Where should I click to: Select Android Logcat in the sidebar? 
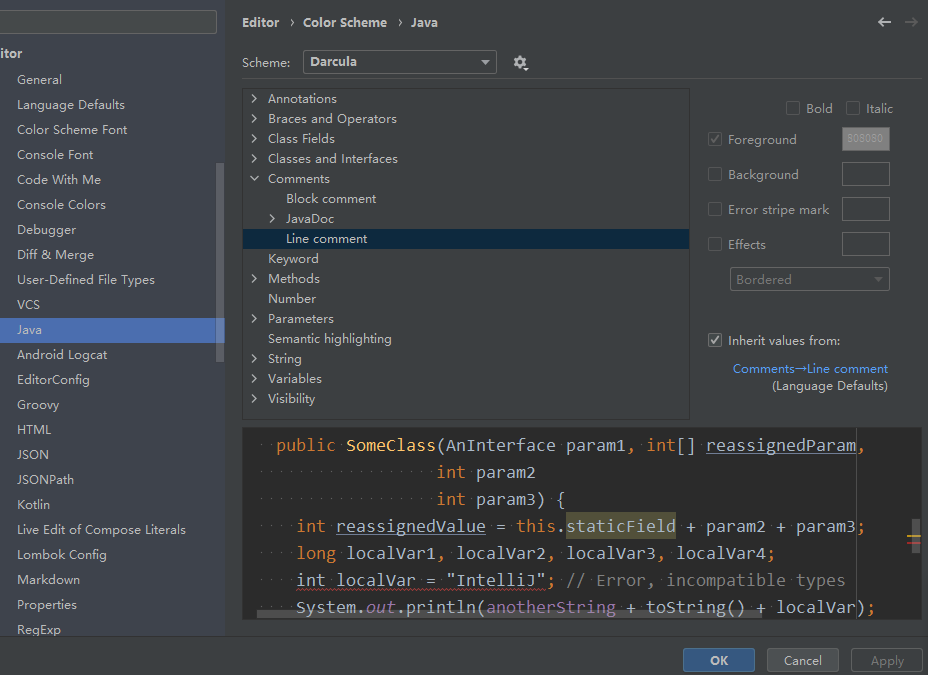pyautogui.click(x=62, y=354)
